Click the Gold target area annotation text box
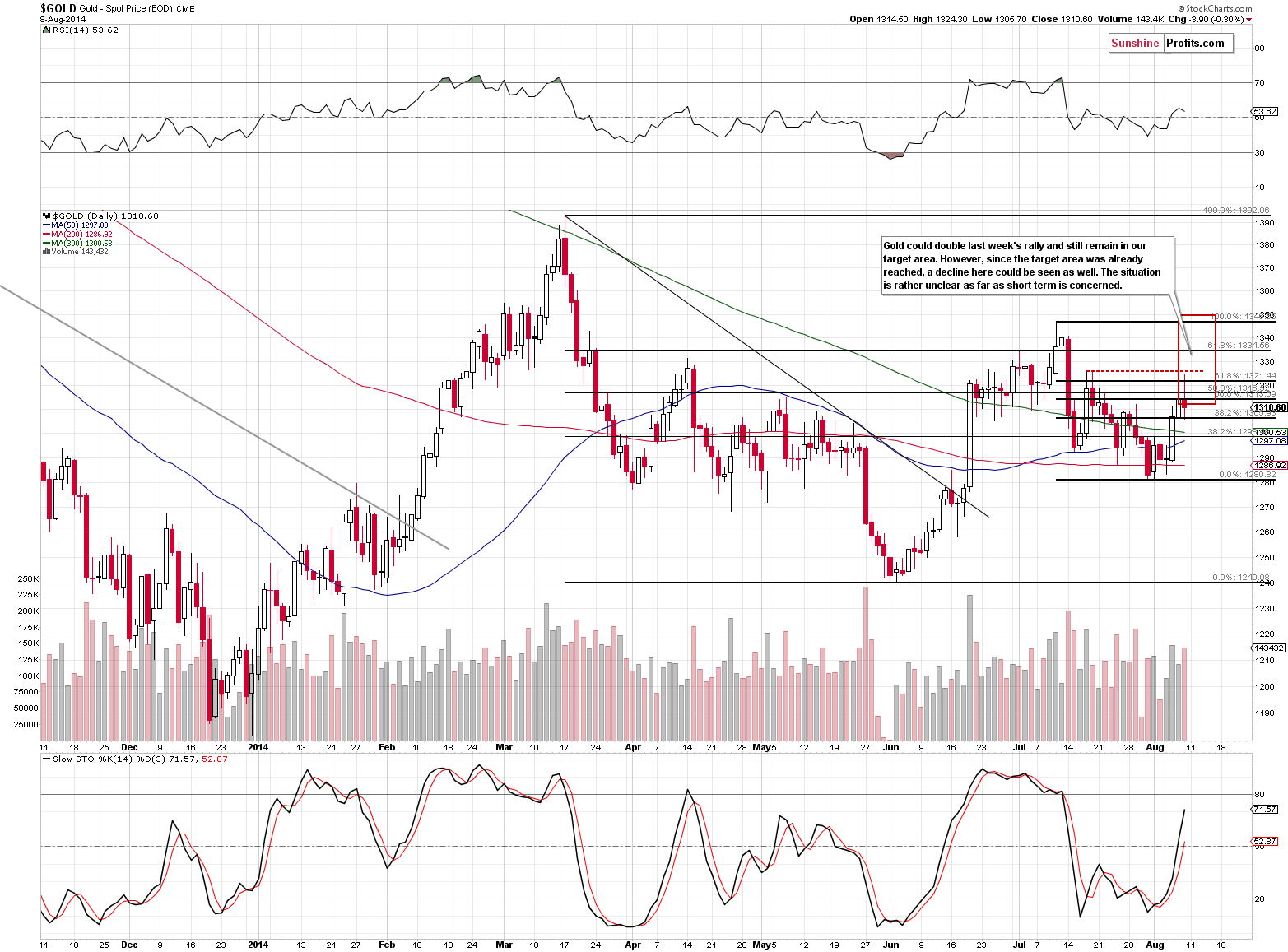This screenshot has width=1288, height=952. click(1026, 266)
